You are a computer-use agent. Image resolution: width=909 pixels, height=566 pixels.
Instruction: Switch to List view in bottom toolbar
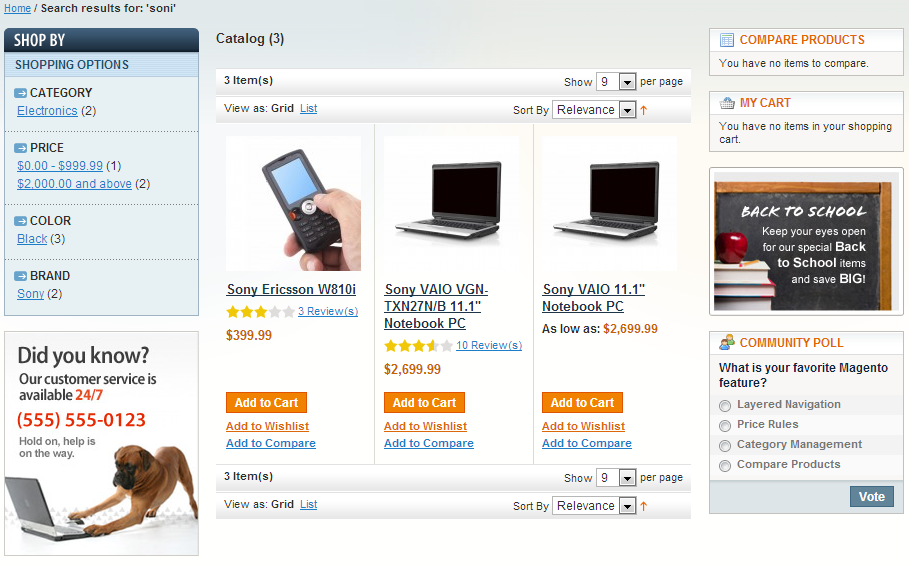pyautogui.click(x=308, y=505)
